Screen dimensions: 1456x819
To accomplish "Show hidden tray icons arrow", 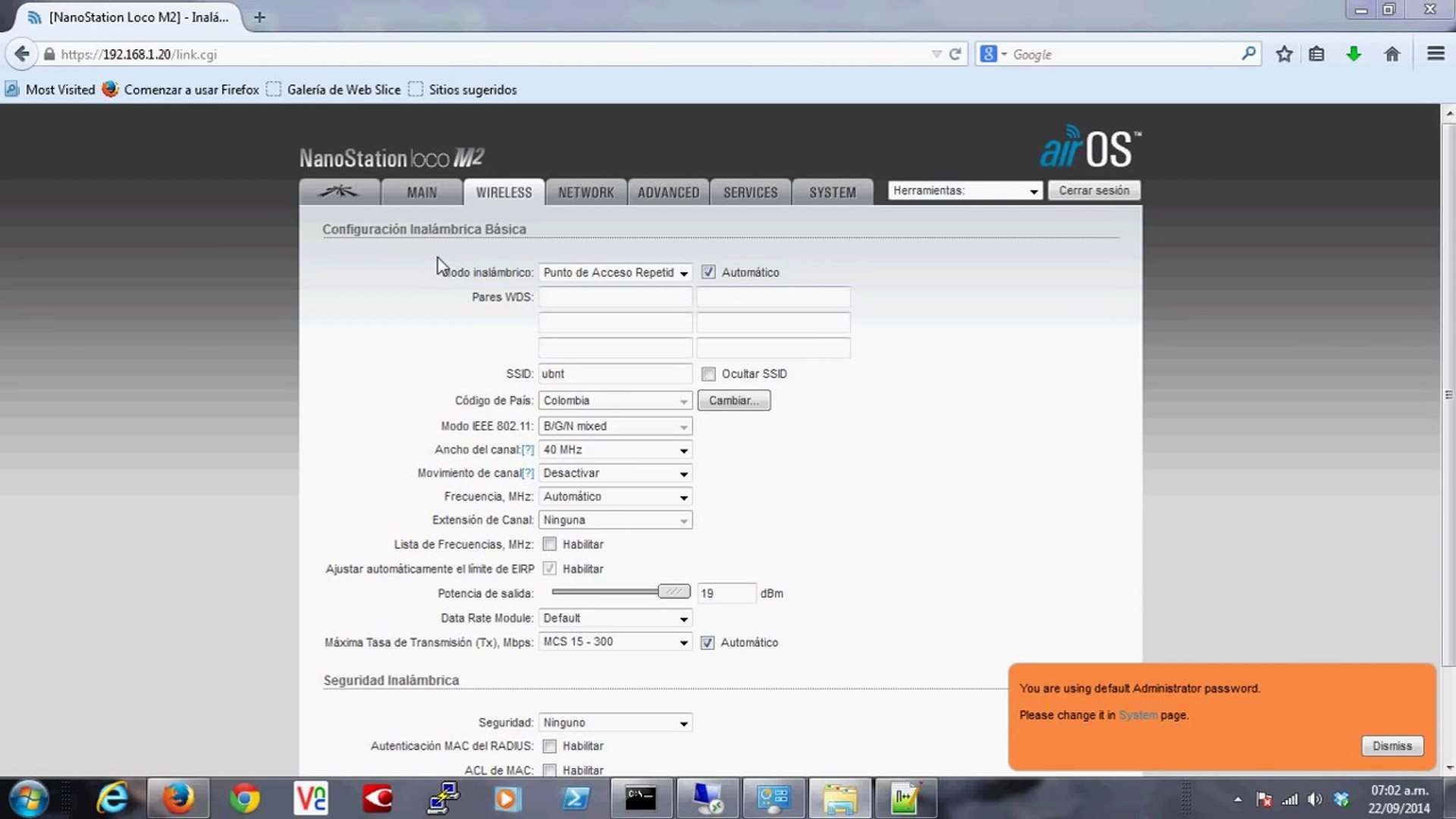I will tap(1238, 799).
